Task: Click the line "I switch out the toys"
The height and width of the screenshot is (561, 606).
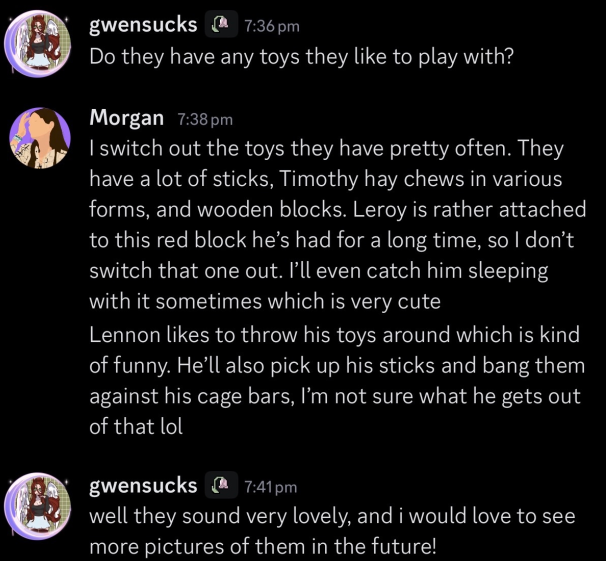Action: (326, 149)
